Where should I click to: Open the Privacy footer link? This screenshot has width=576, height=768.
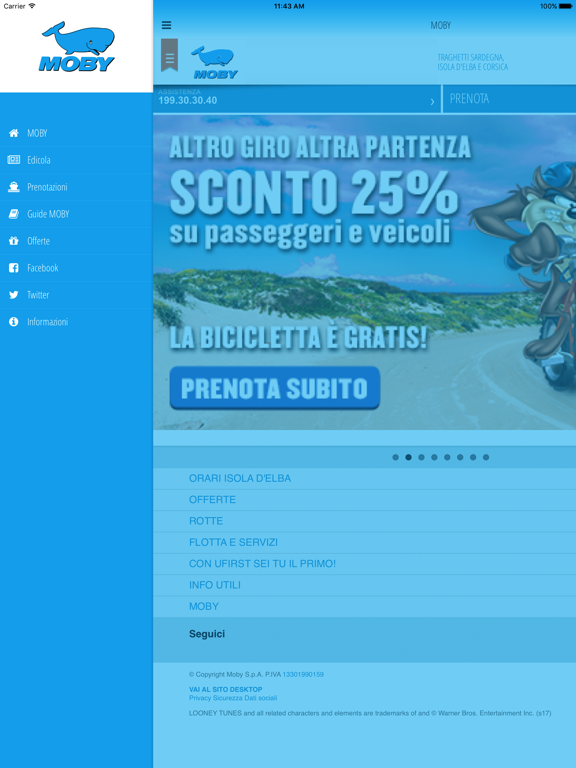coord(200,698)
